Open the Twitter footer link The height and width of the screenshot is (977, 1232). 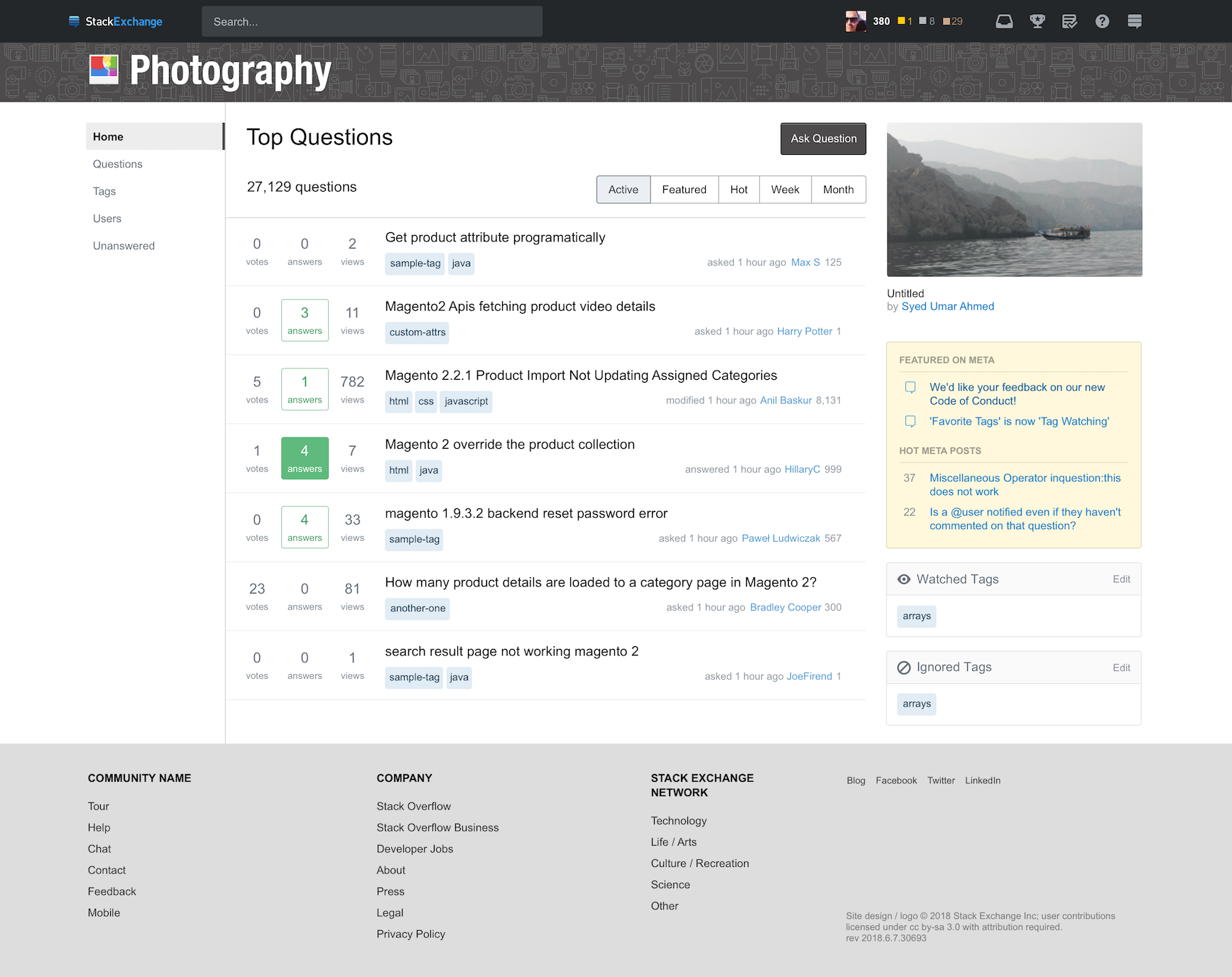tap(941, 780)
